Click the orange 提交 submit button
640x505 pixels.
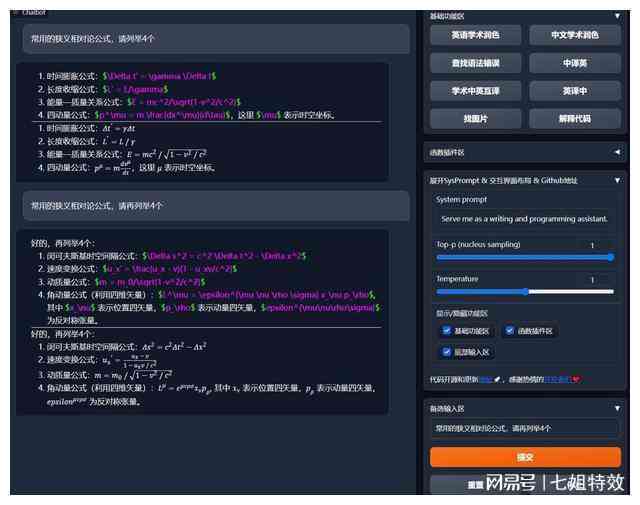coord(525,457)
